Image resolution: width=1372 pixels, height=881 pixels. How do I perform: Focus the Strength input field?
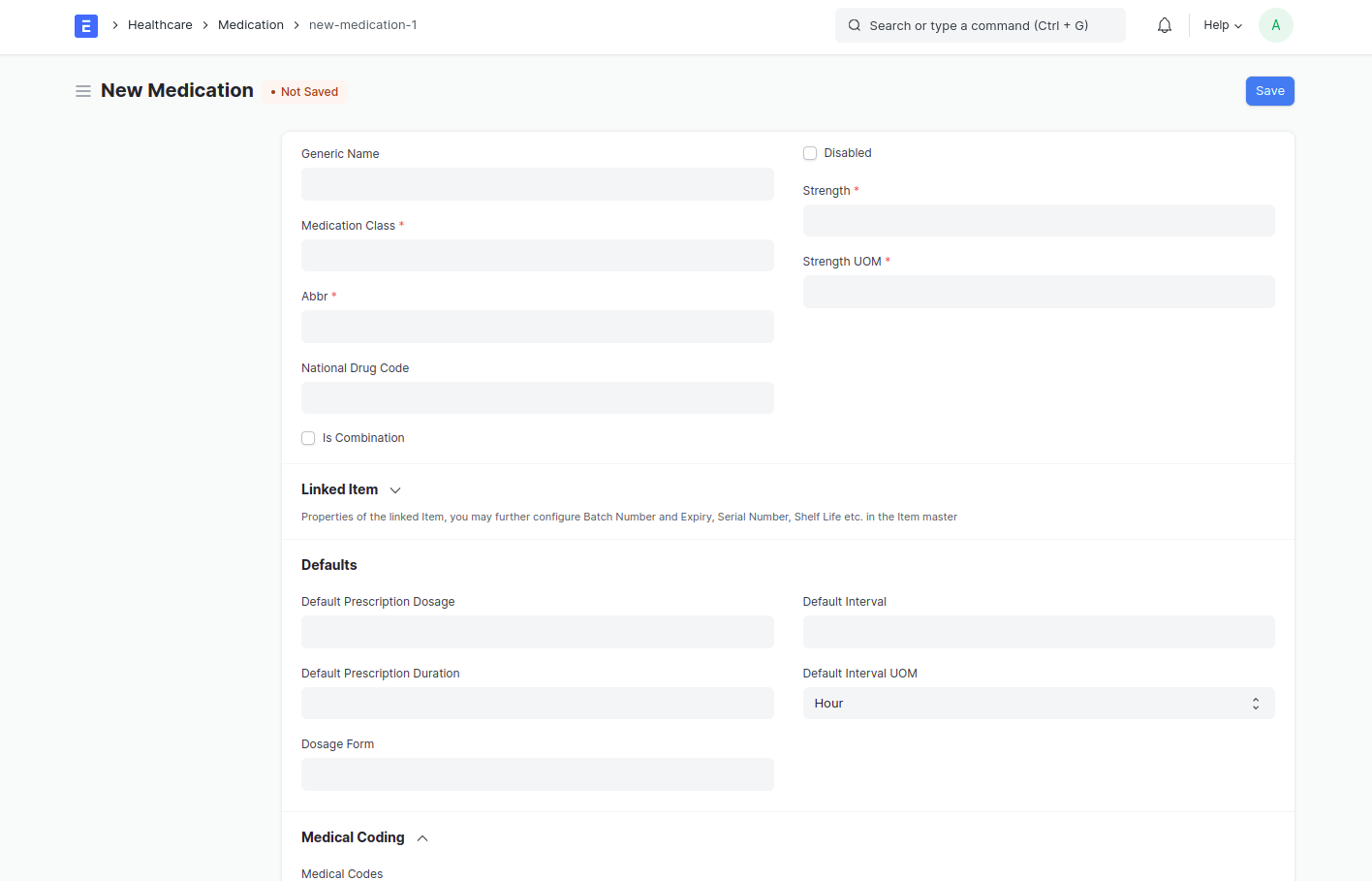(1039, 221)
